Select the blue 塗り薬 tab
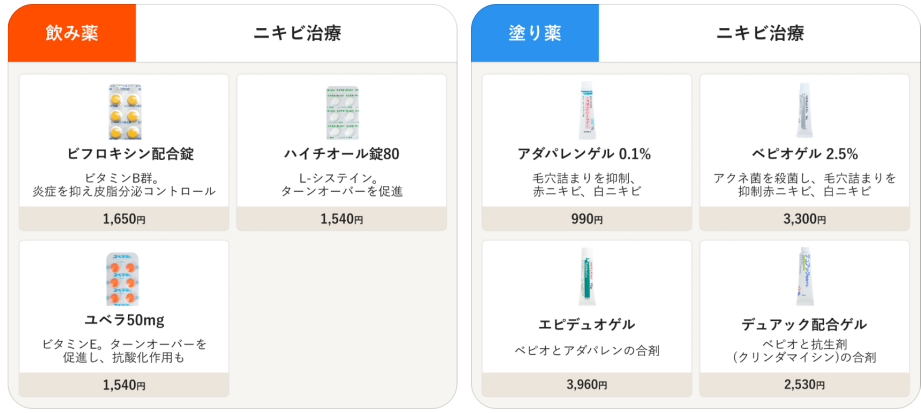The width and height of the screenshot is (921, 413). [x=535, y=33]
